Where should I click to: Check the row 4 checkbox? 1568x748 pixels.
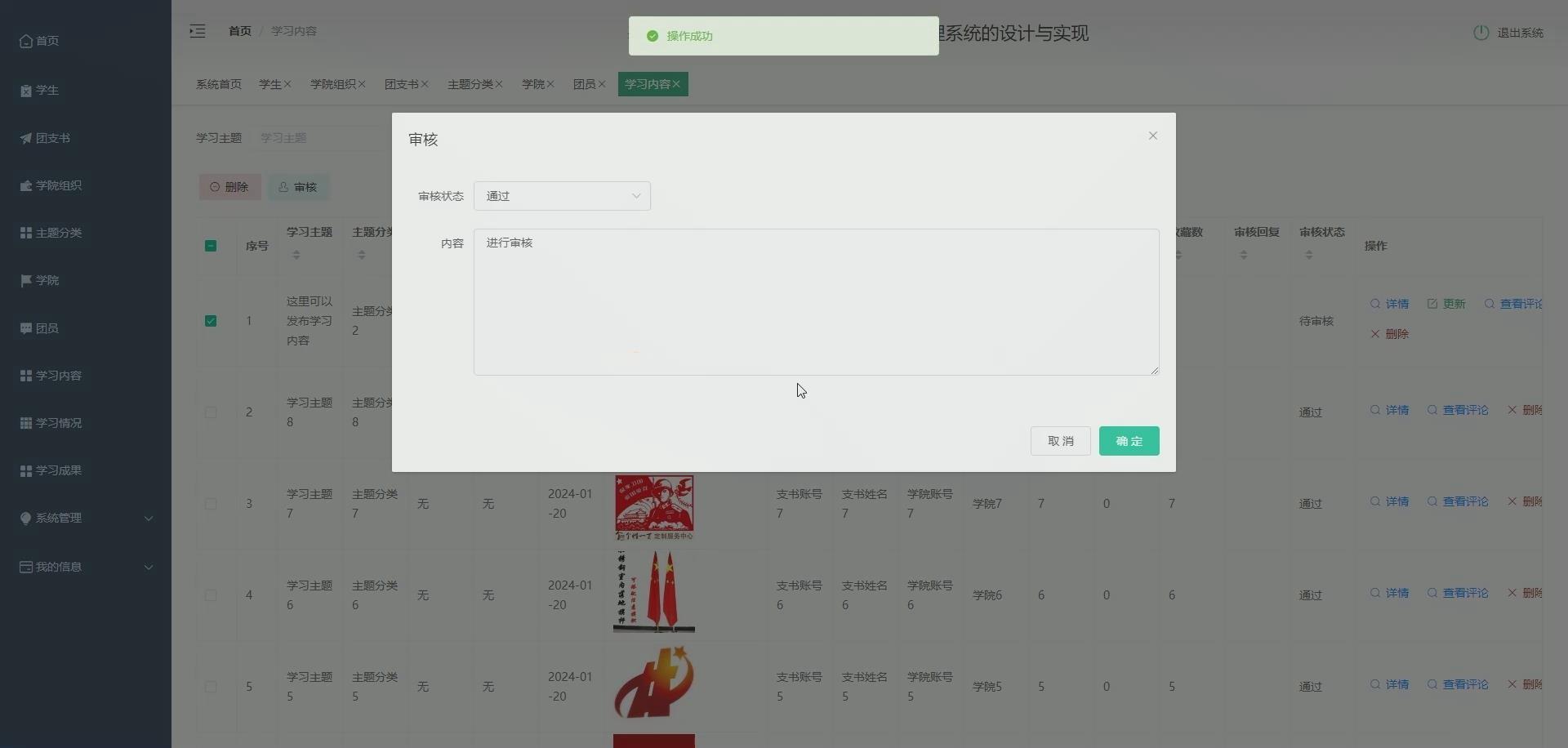[211, 595]
